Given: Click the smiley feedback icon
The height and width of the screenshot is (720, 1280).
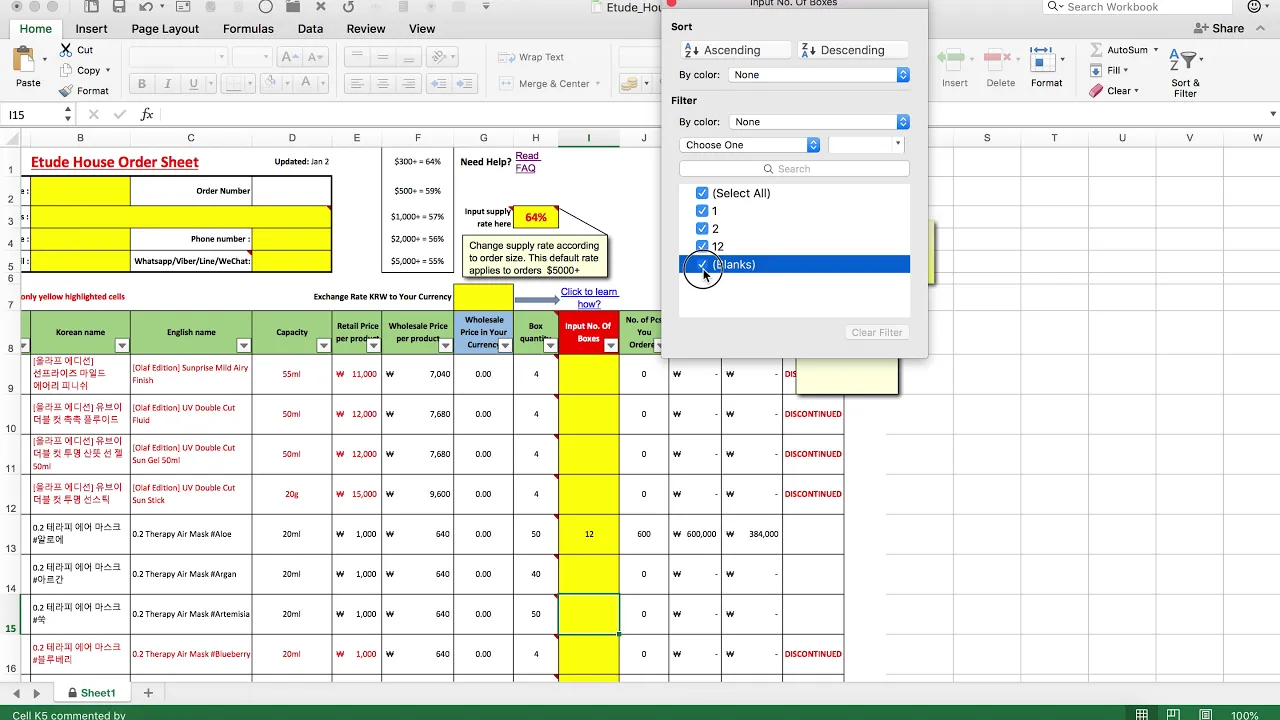Looking at the screenshot, I should coord(1255,7).
